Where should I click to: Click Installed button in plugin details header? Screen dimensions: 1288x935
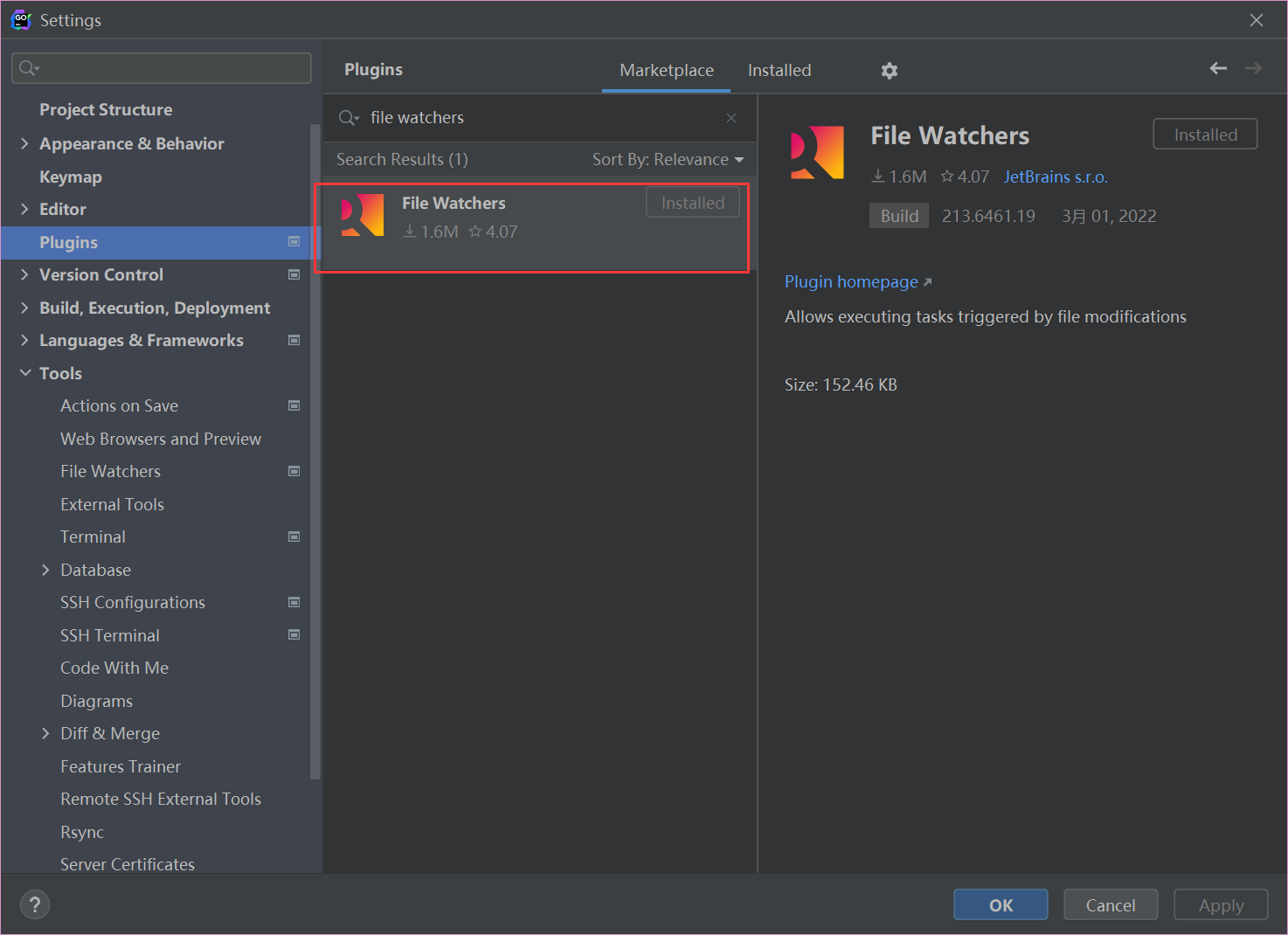tap(1205, 135)
